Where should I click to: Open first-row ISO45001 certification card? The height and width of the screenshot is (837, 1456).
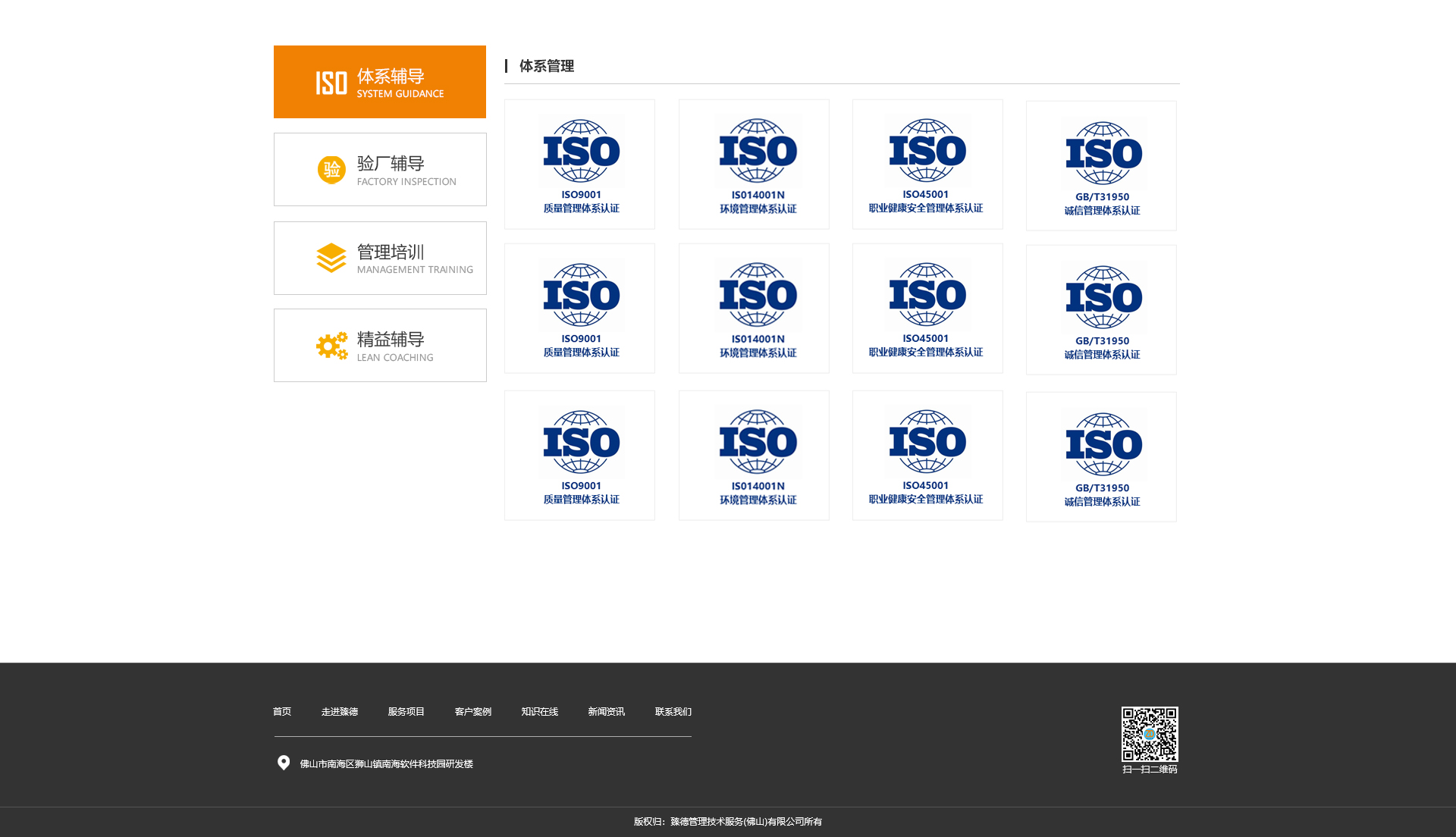tap(927, 165)
